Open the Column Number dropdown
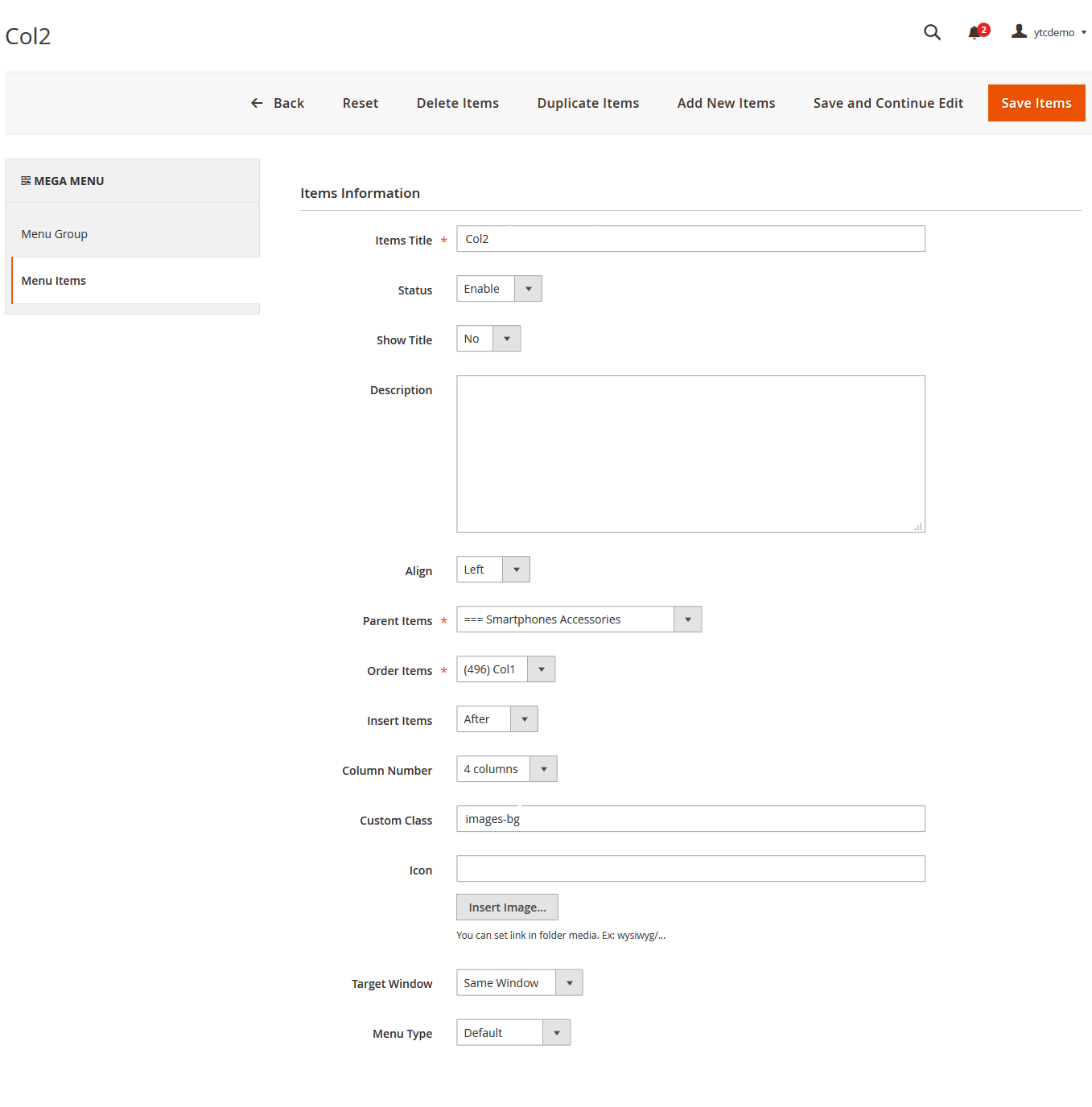 [x=507, y=769]
